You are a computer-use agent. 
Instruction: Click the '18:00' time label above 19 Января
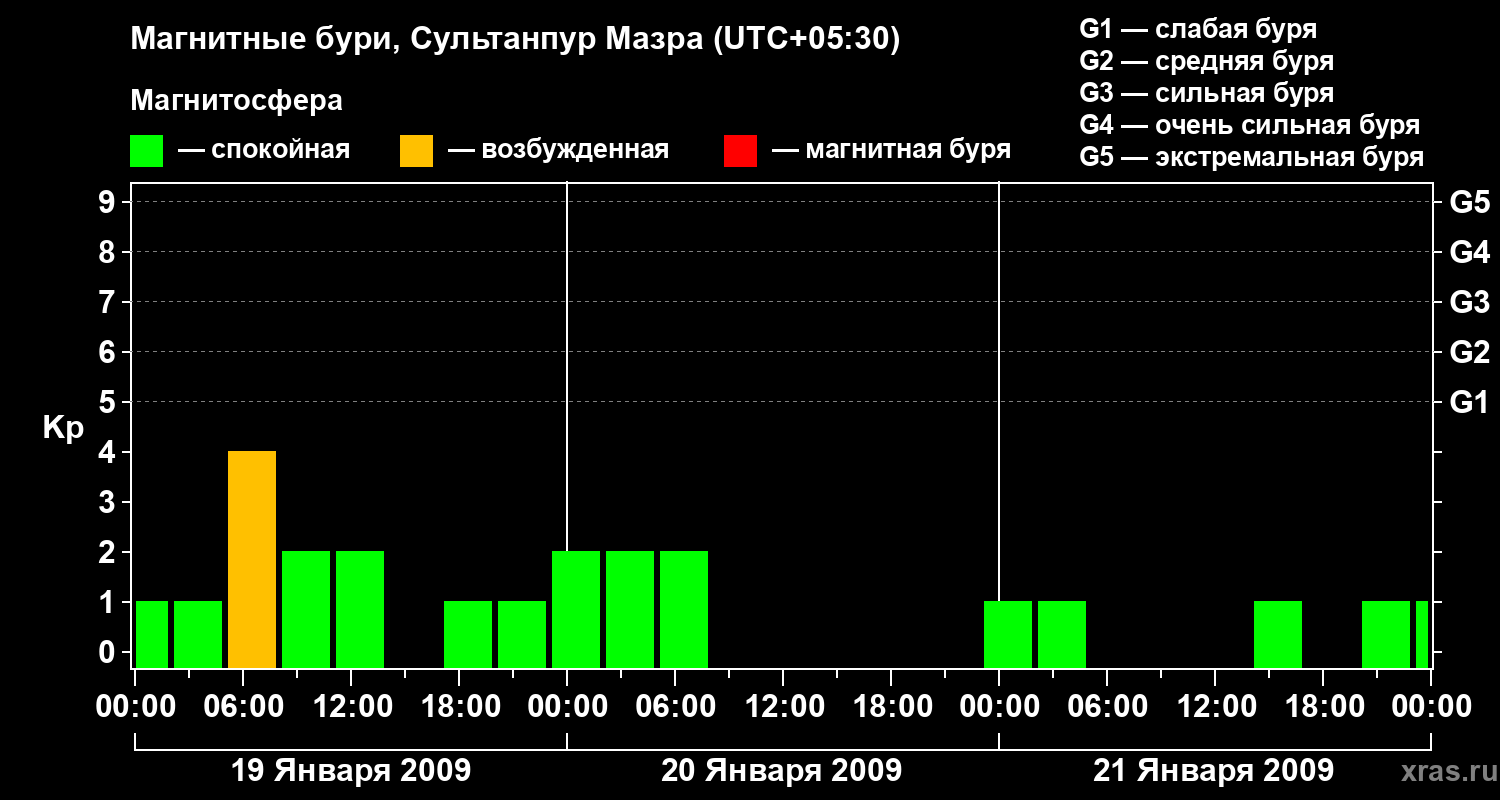(459, 707)
